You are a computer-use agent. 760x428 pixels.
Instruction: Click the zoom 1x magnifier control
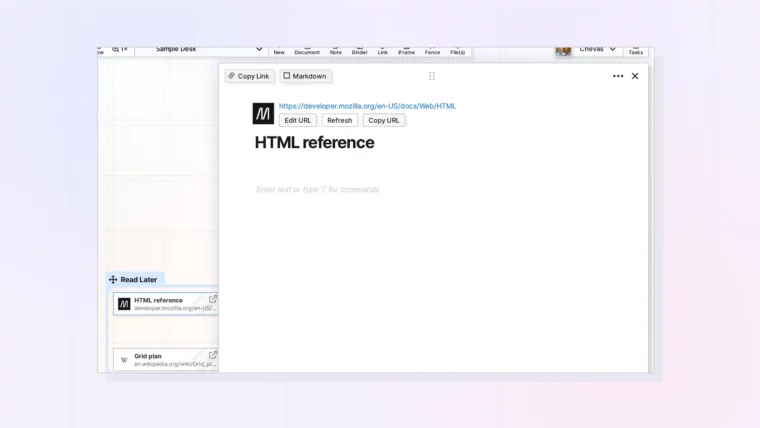tap(119, 49)
